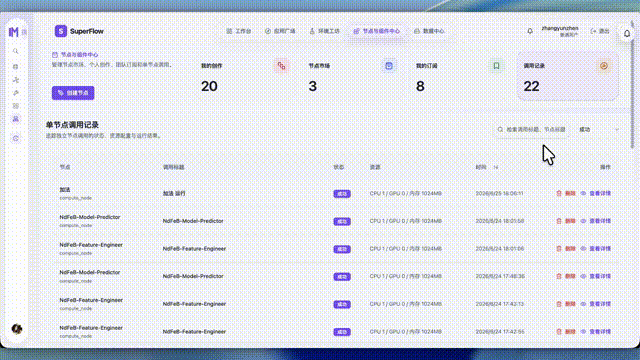Switch to the 数据中心 tab
The width and height of the screenshot is (640, 360).
click(429, 31)
